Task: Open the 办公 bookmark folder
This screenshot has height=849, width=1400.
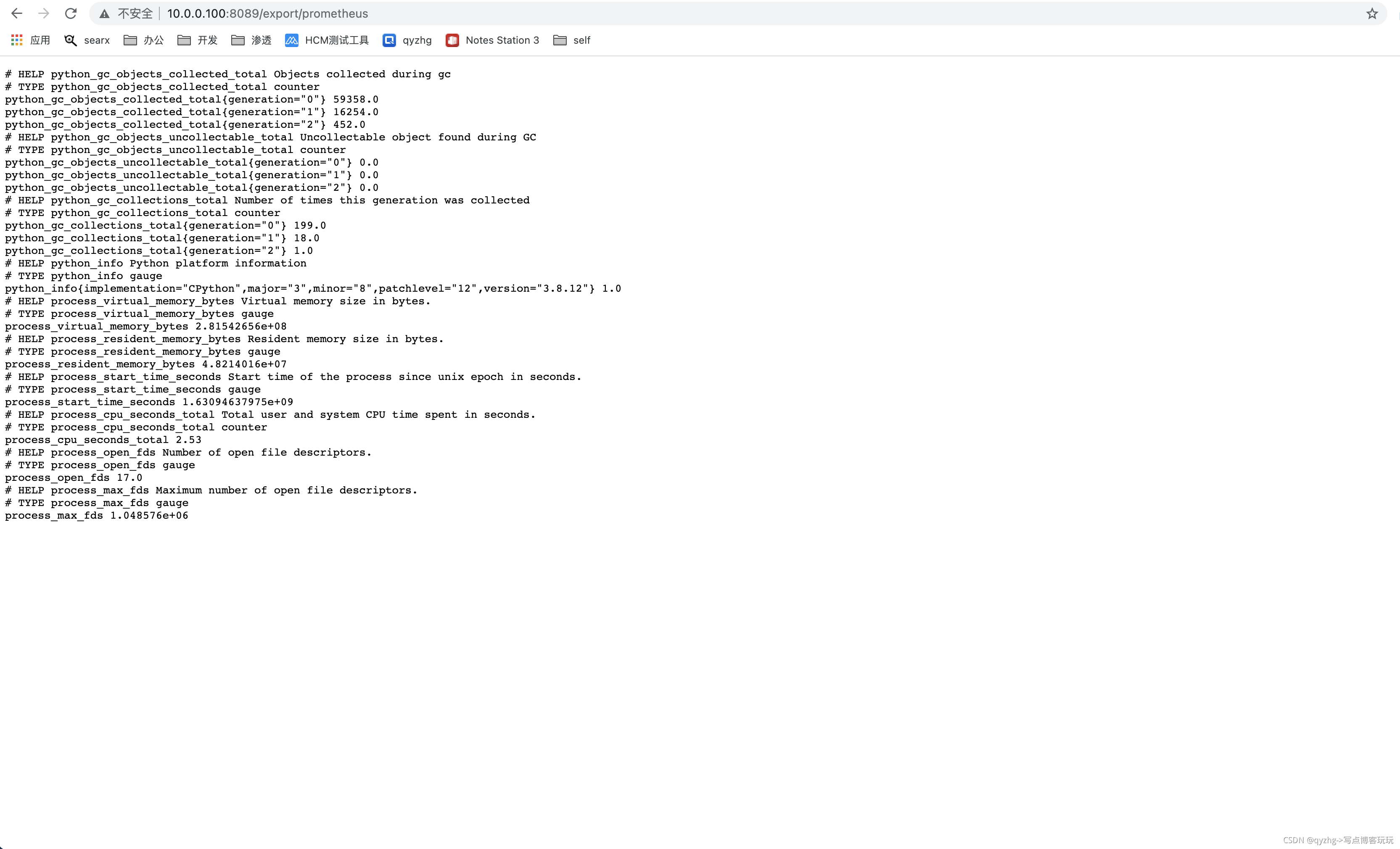Action: (144, 40)
